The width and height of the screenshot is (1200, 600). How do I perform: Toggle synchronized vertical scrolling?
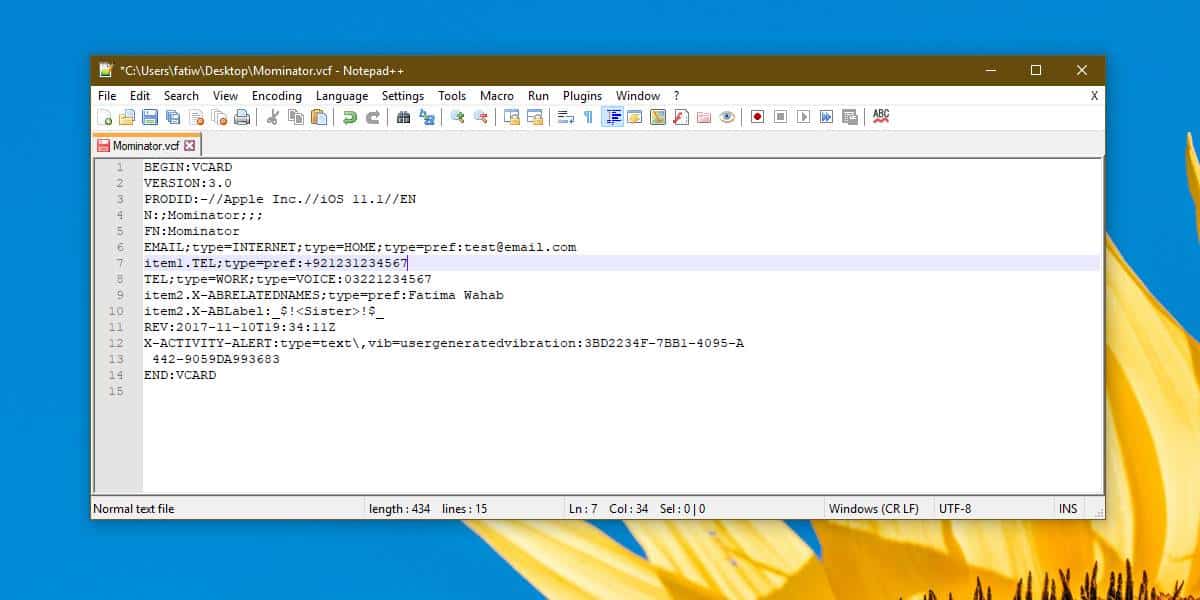(509, 117)
